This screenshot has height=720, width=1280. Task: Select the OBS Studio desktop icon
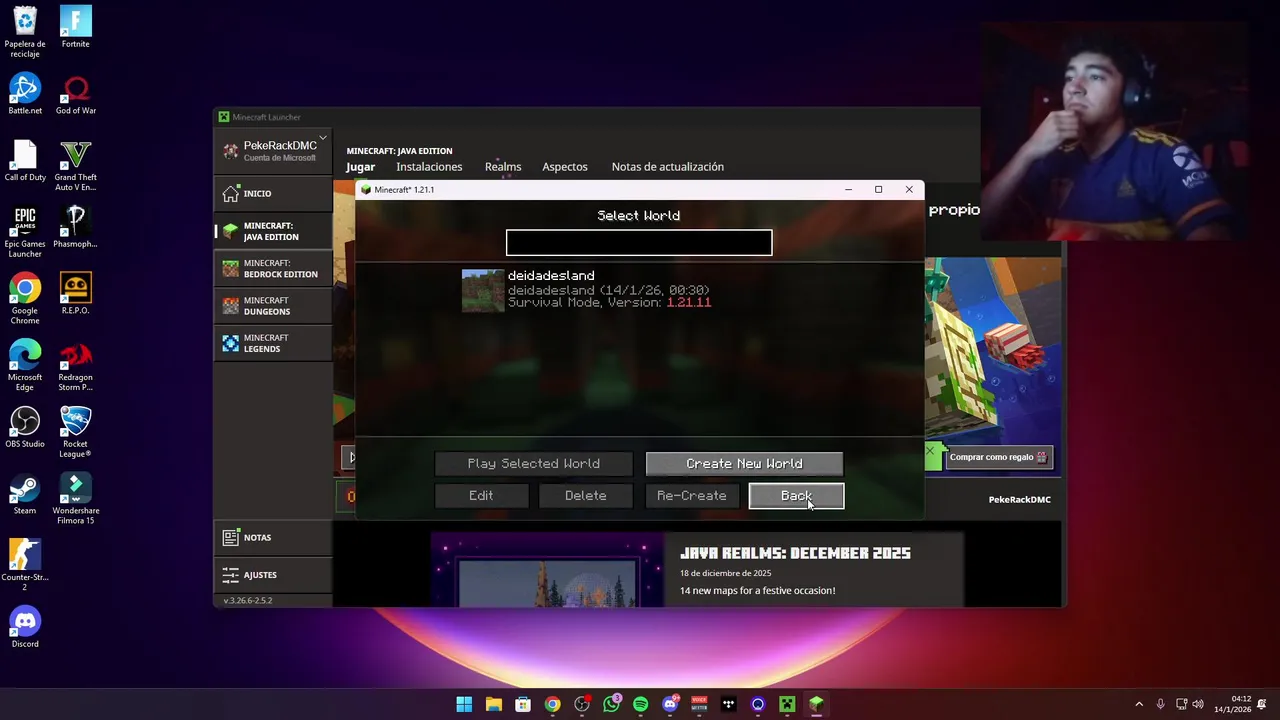[25, 427]
